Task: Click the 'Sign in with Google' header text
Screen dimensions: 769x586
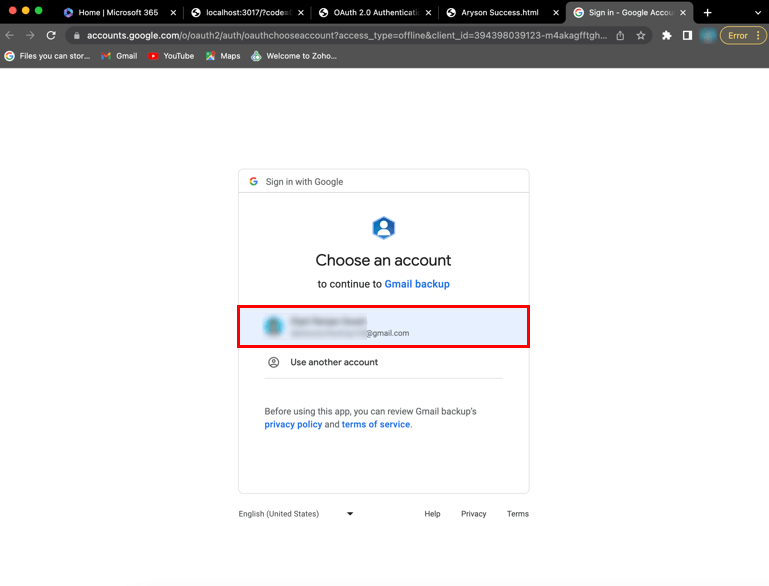Action: pyautogui.click(x=304, y=181)
